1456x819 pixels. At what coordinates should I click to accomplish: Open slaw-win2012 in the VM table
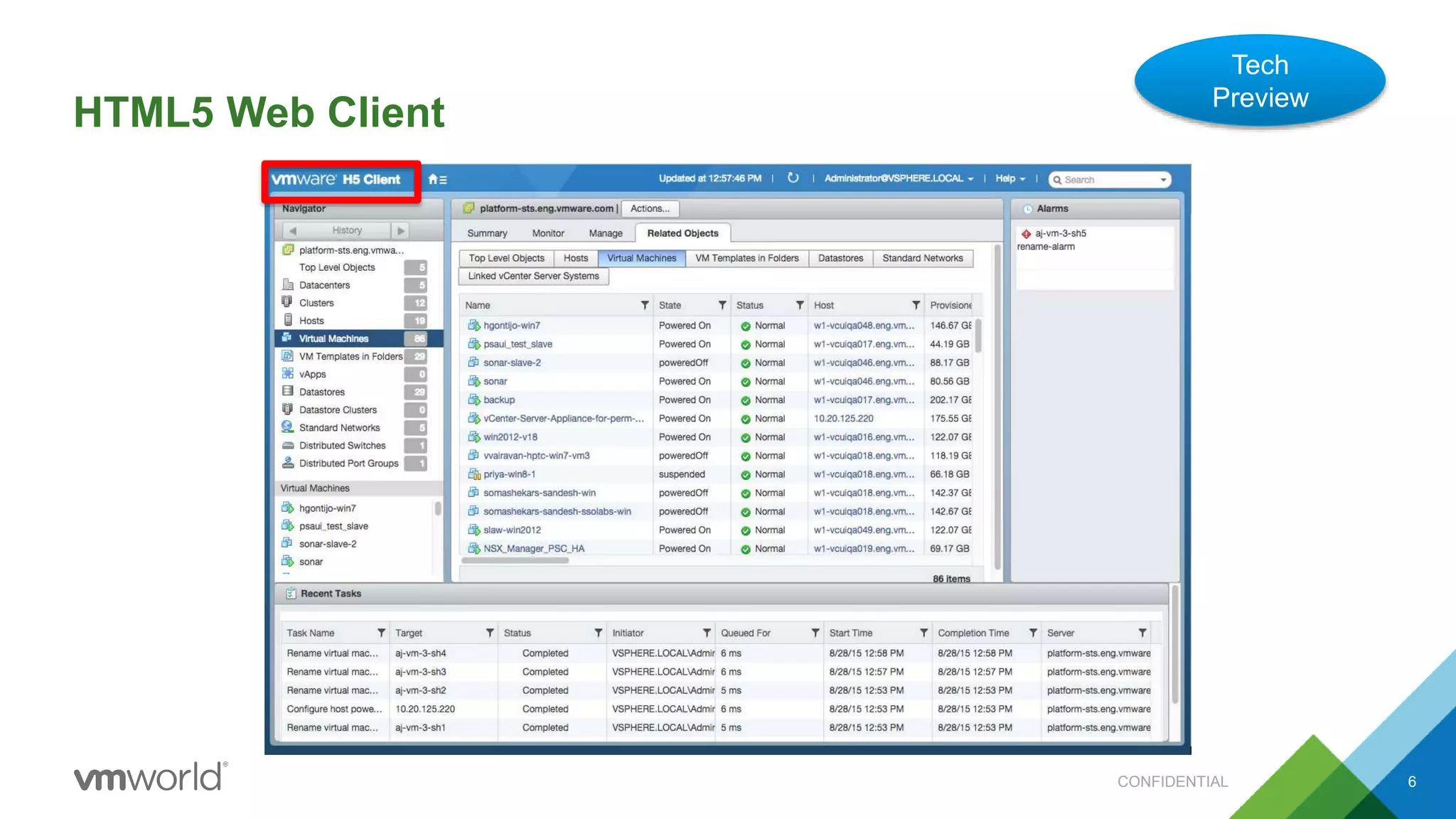[x=512, y=530]
